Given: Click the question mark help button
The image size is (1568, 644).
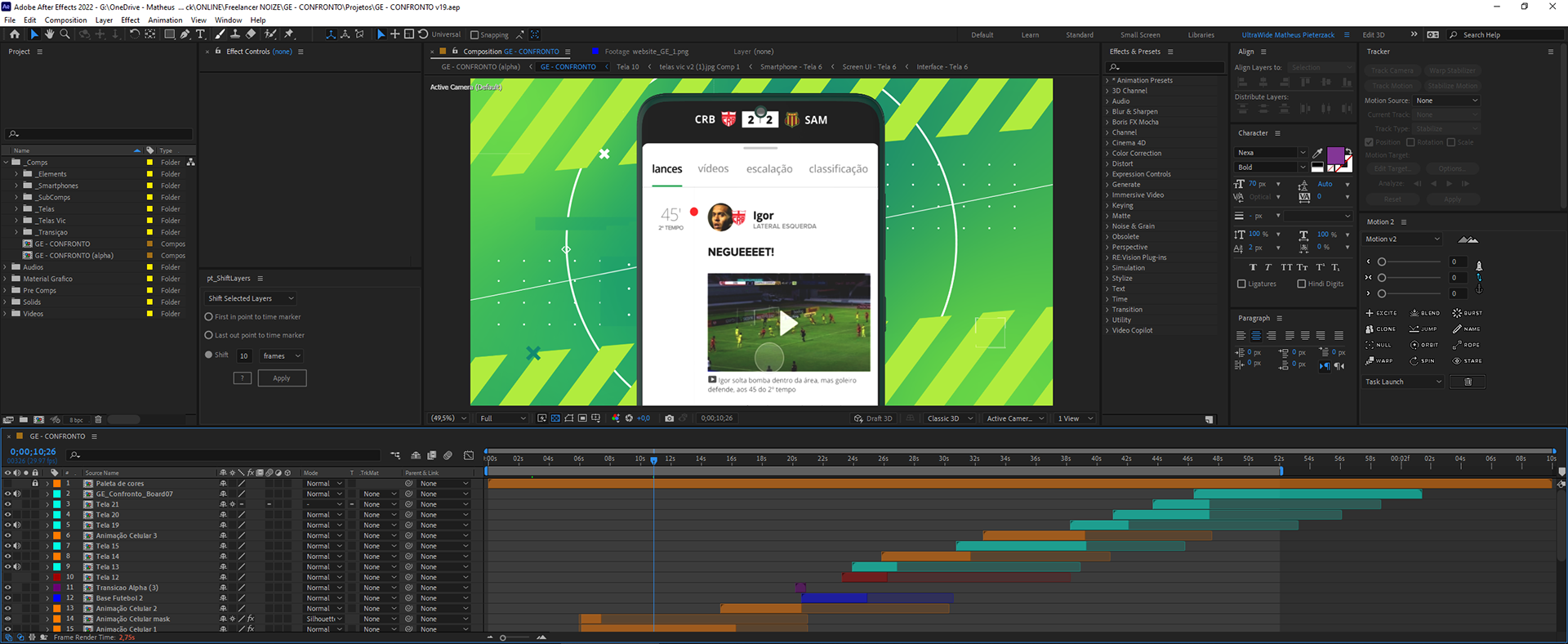Looking at the screenshot, I should [243, 378].
